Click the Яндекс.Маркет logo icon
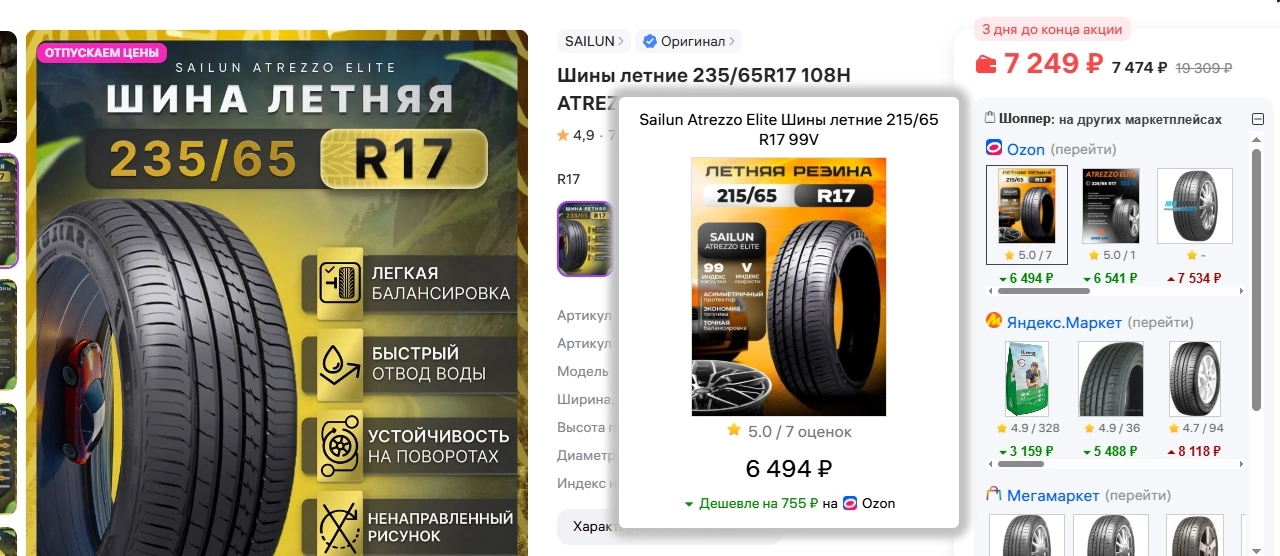This screenshot has height=556, width=1280. [x=994, y=321]
